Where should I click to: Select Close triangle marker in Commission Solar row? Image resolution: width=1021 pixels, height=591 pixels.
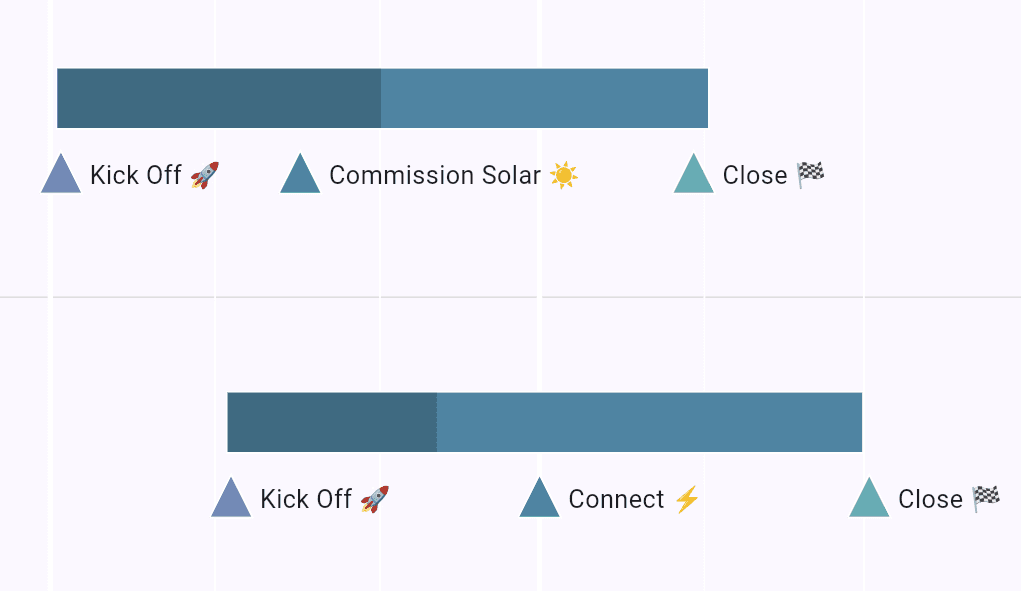point(694,177)
